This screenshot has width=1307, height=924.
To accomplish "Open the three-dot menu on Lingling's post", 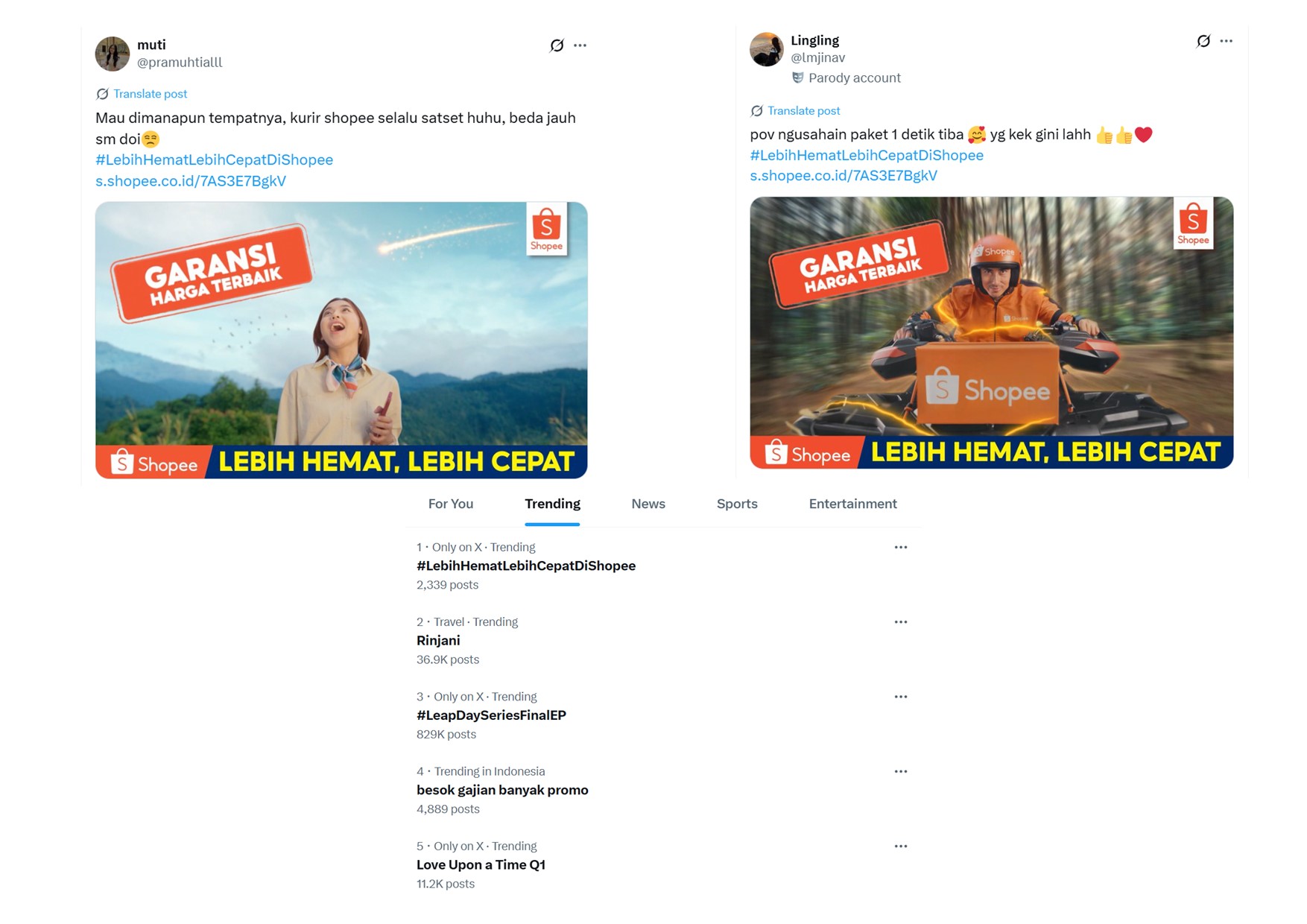I will click(x=1227, y=41).
